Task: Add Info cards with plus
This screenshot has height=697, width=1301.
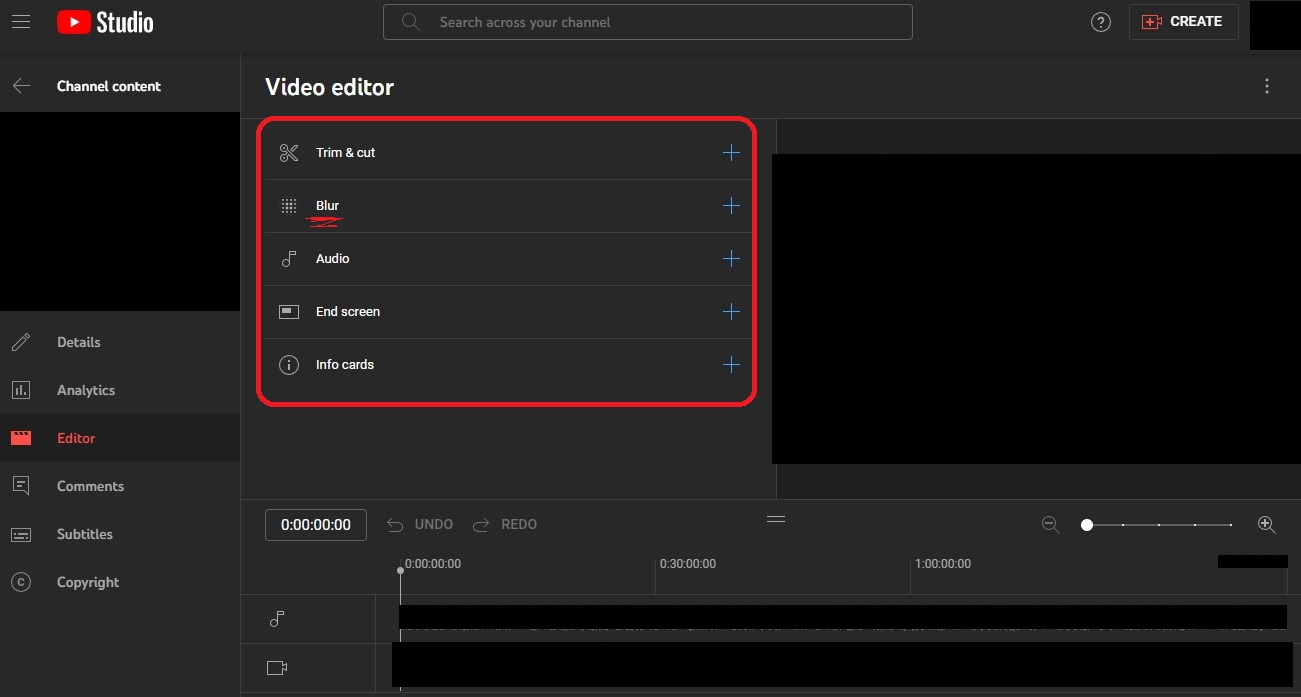Action: [731, 365]
